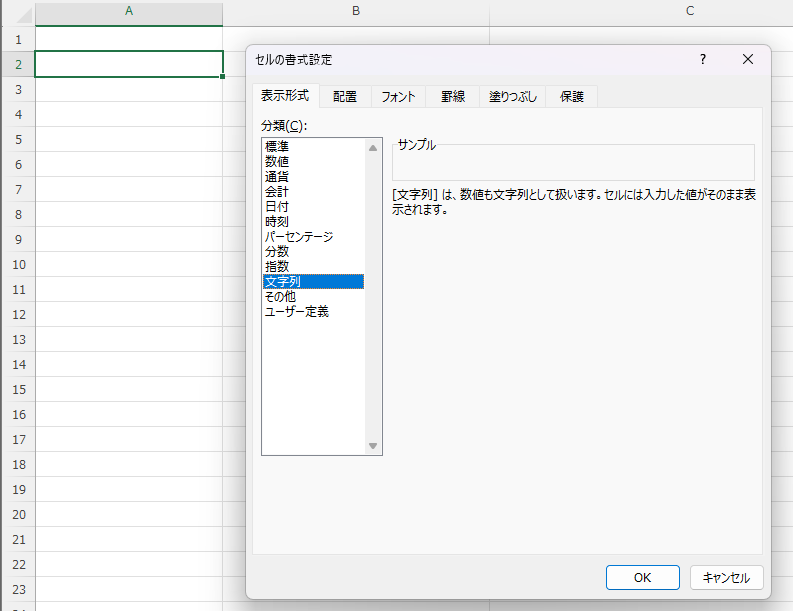The image size is (793, 611).
Task: Select row 5 header
Action: pos(18,140)
